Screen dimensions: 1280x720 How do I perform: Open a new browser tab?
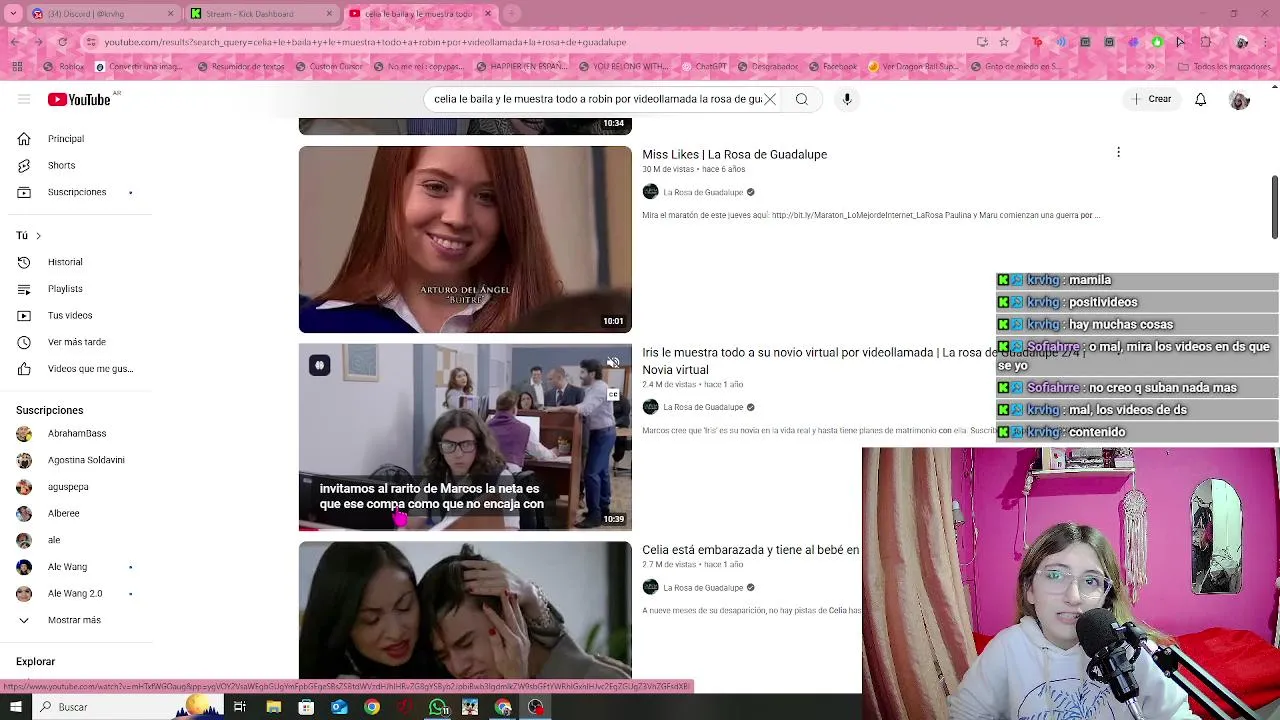click(x=511, y=14)
